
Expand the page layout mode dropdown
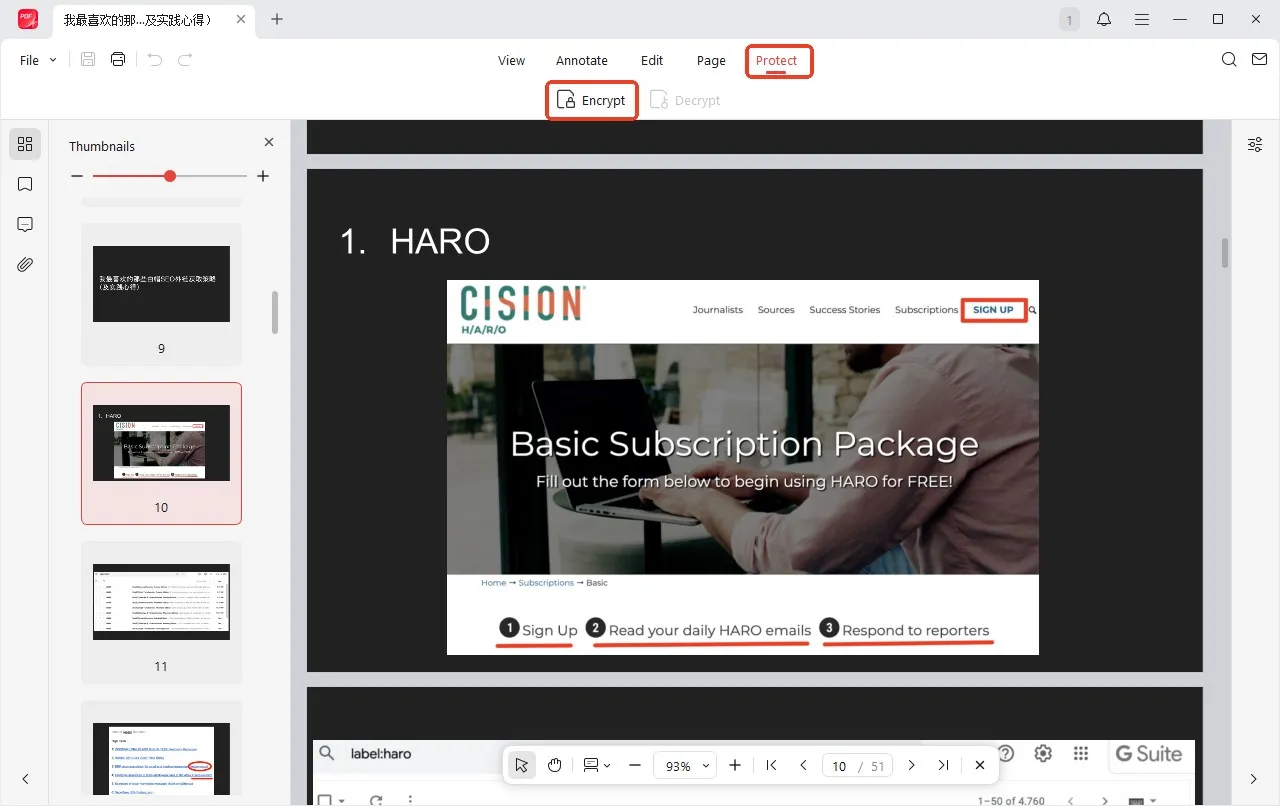click(x=597, y=765)
